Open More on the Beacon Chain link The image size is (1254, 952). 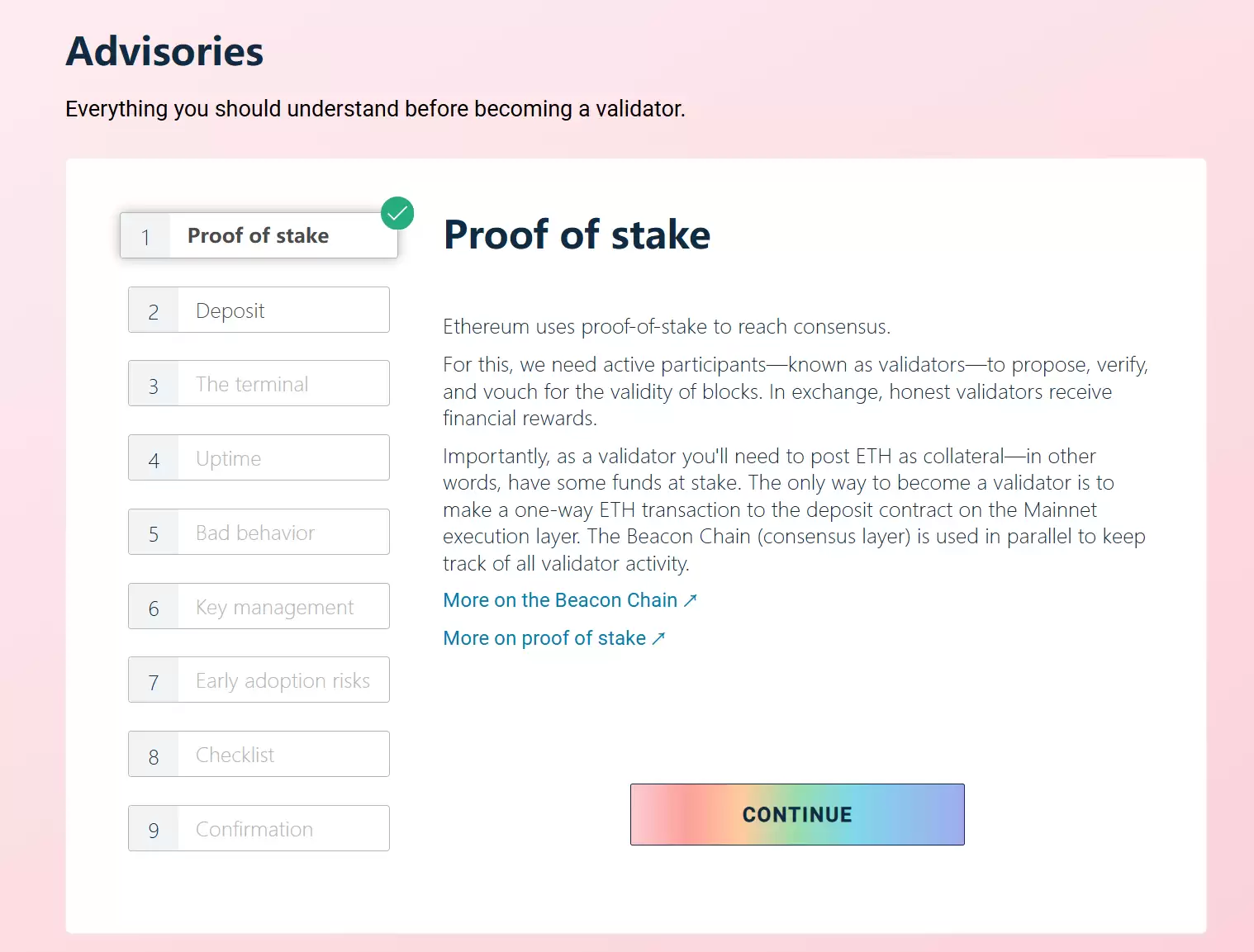[560, 600]
